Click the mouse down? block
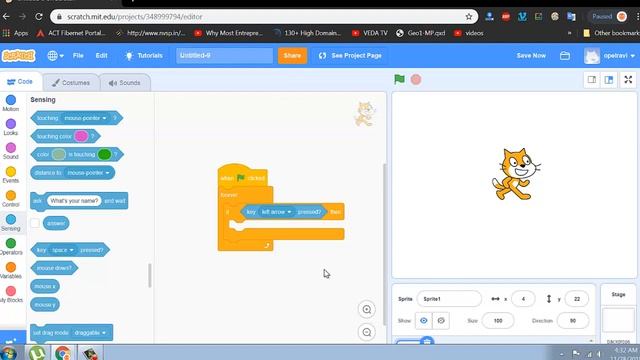The width and height of the screenshot is (640, 360). coord(54,268)
